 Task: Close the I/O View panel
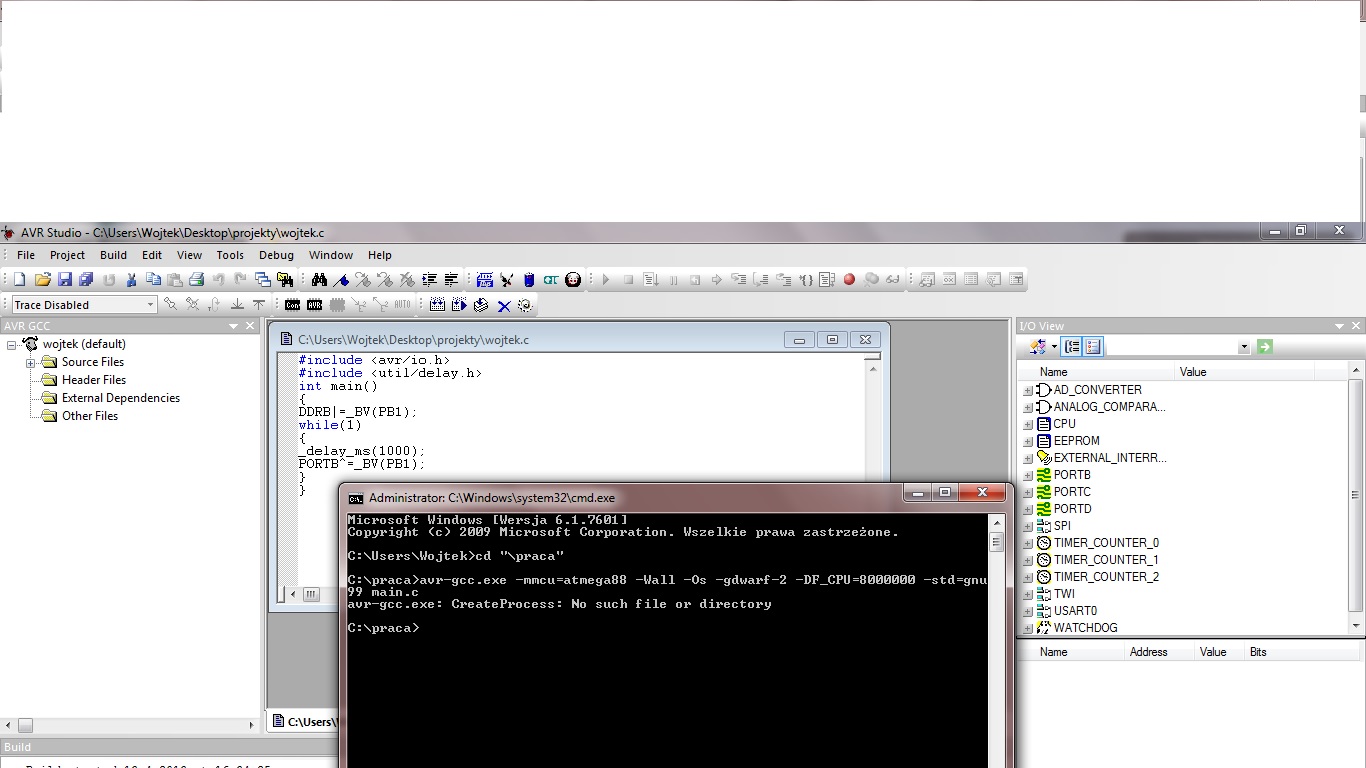(1357, 327)
